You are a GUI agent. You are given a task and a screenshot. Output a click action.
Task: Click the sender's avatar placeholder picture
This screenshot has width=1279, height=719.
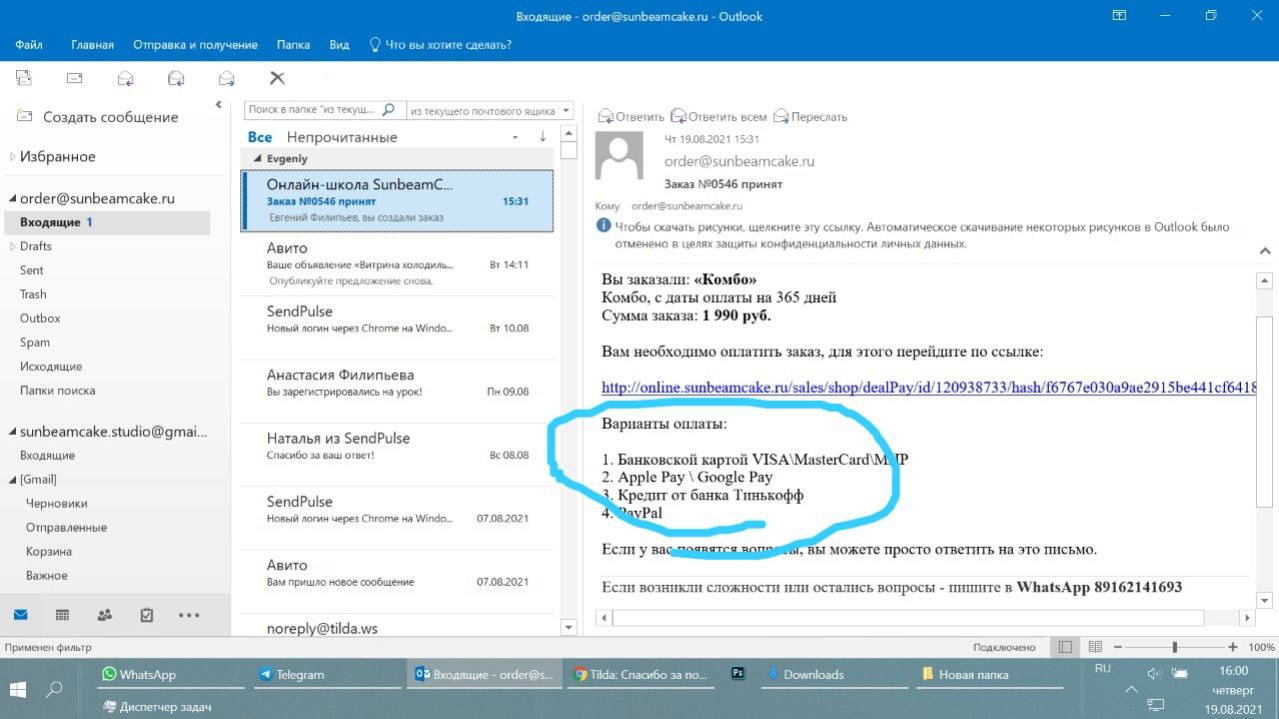pyautogui.click(x=619, y=156)
